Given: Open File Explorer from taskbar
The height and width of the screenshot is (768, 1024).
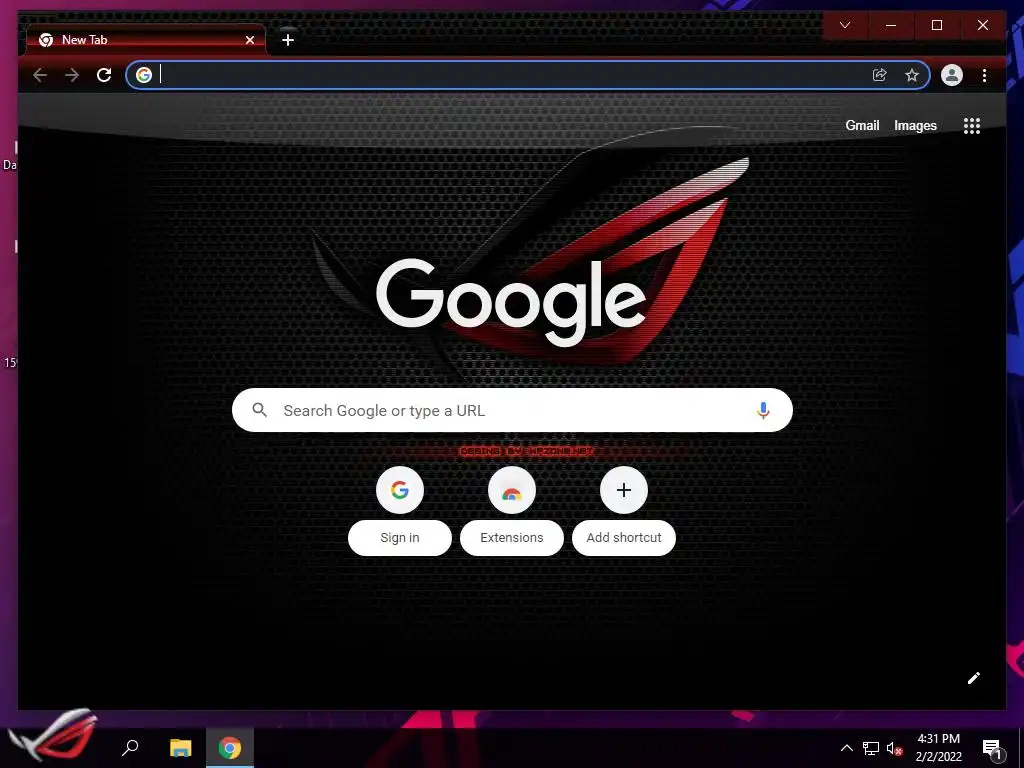Looking at the screenshot, I should point(180,747).
